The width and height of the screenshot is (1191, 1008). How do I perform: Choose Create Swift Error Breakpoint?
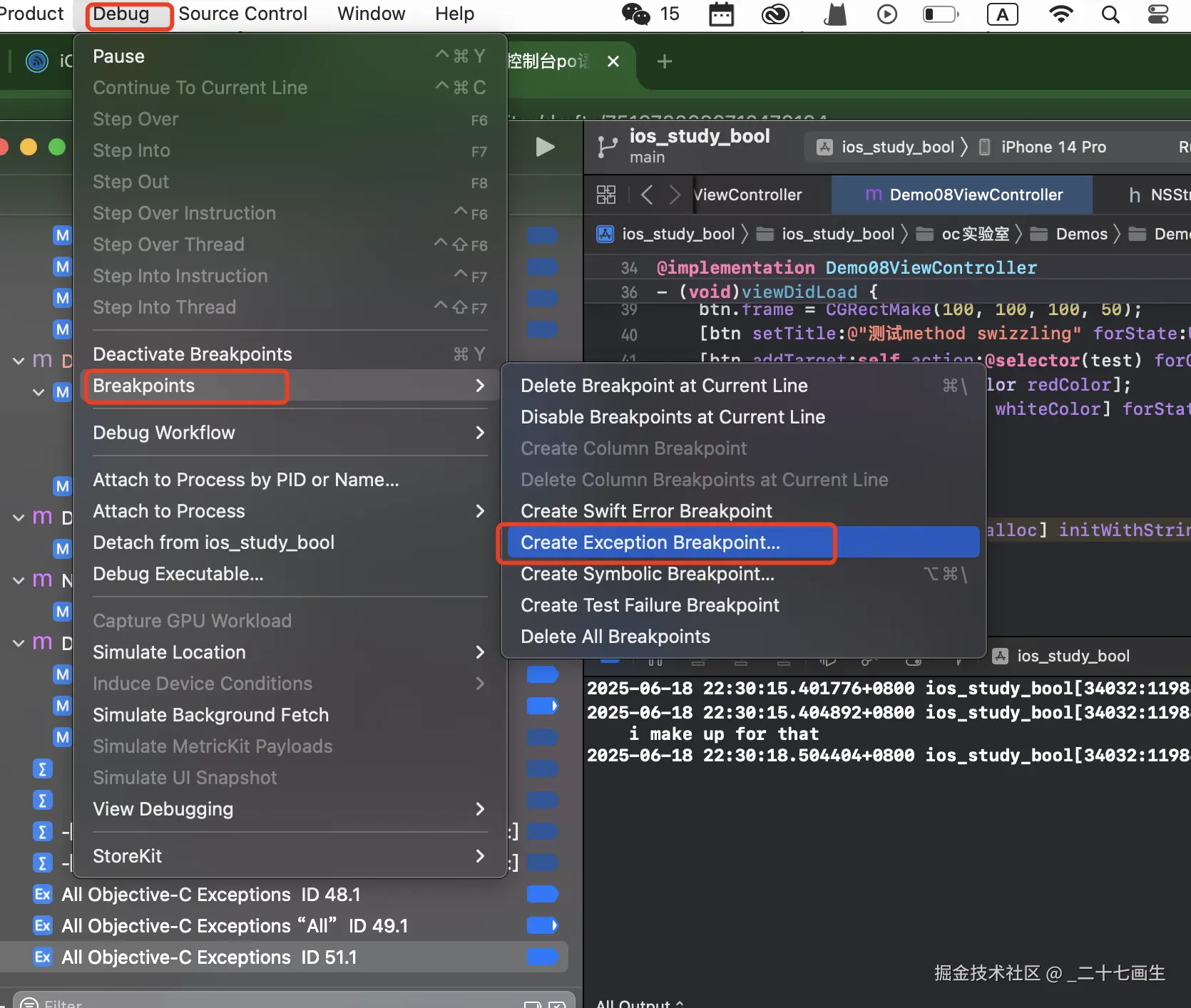(x=743, y=511)
